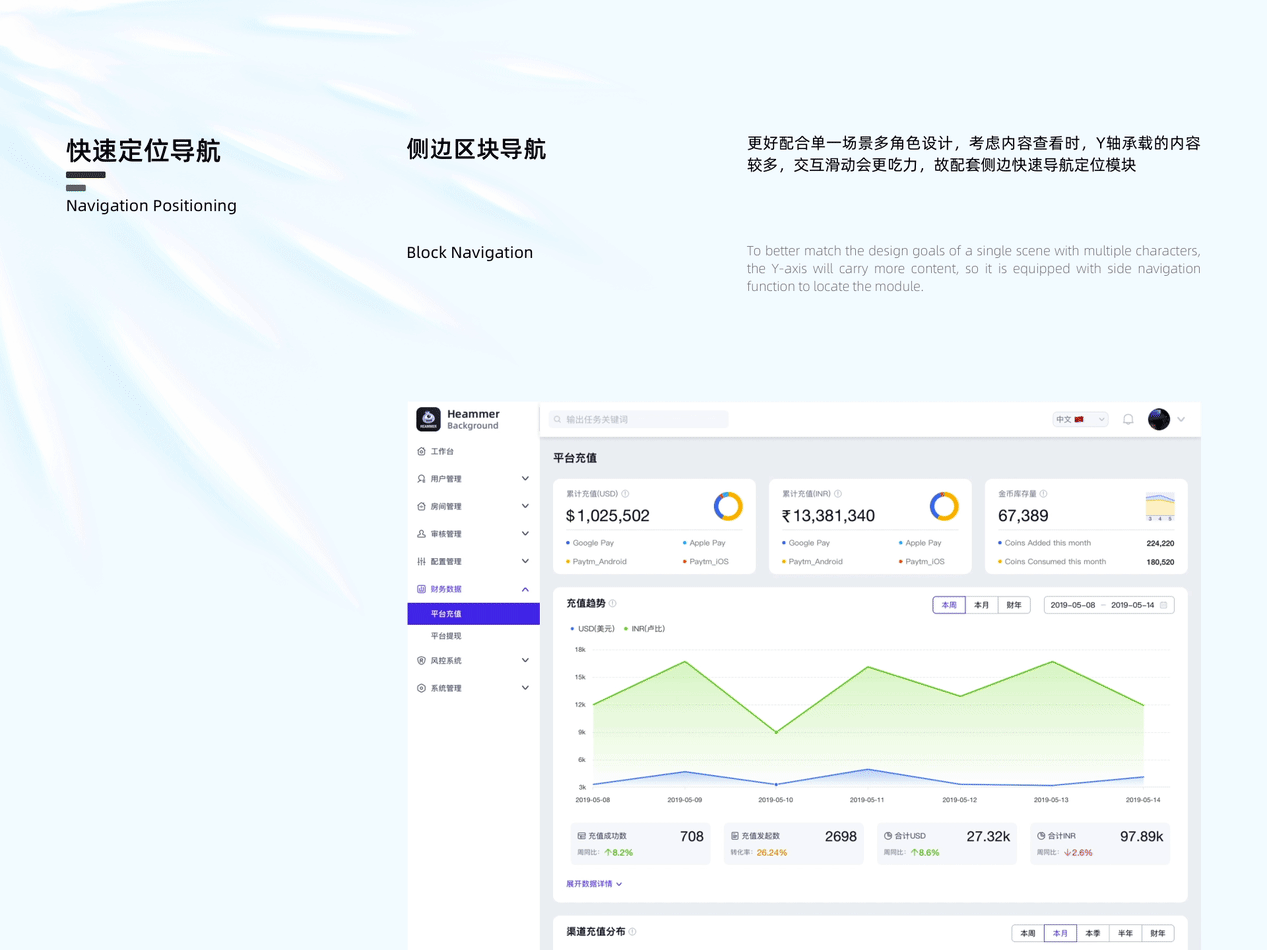Click the 配置管理 configuration sliders icon
Screen dimensions: 1267x950
click(x=421, y=561)
